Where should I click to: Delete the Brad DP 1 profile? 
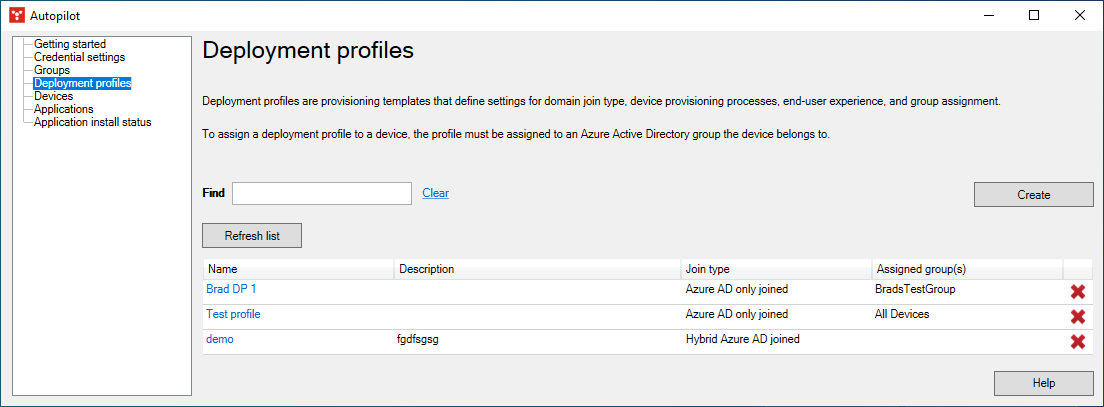[1078, 292]
